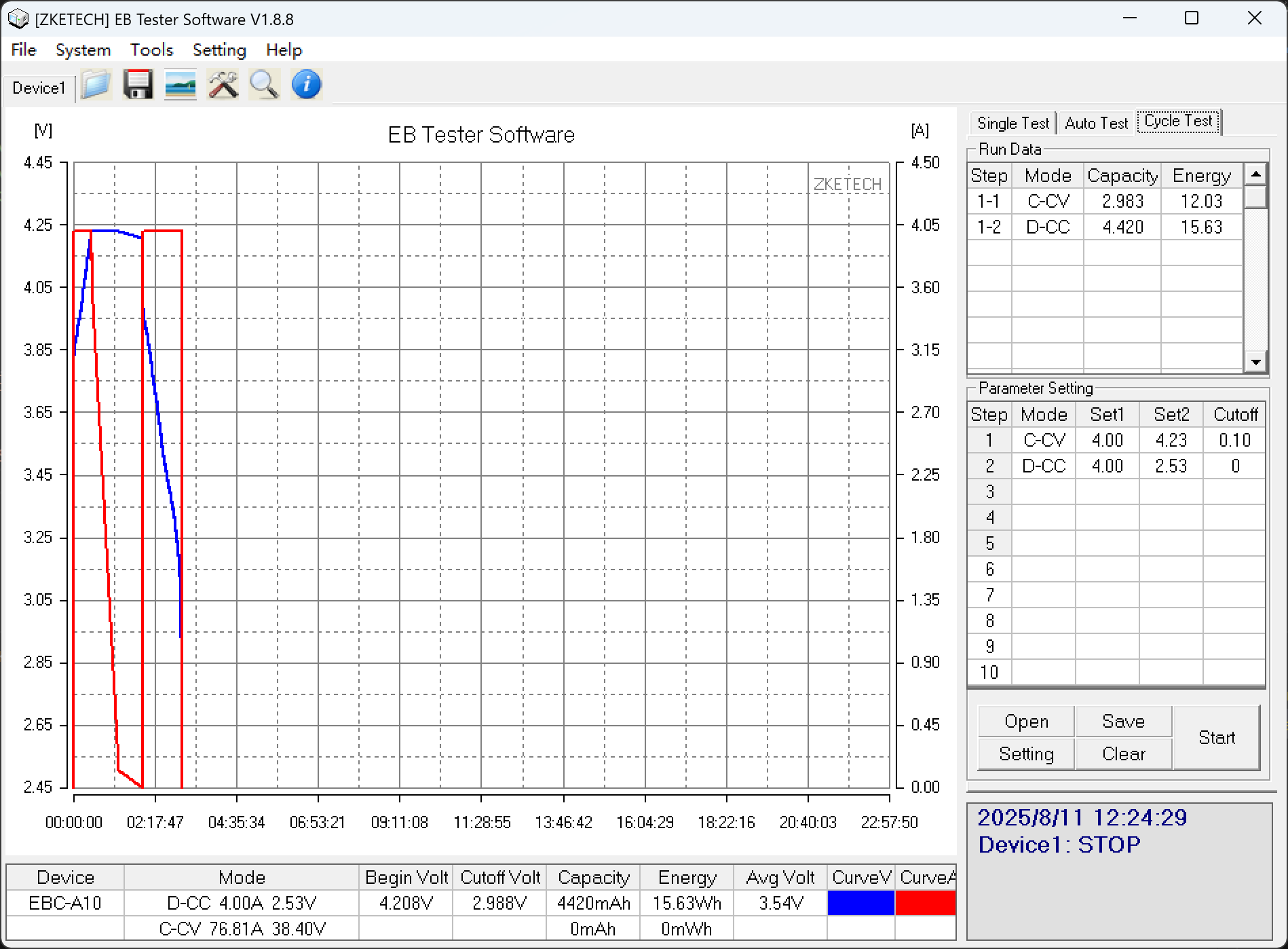Click the Avg Volt value 3.54V
The height and width of the screenshot is (949, 1288).
[780, 904]
